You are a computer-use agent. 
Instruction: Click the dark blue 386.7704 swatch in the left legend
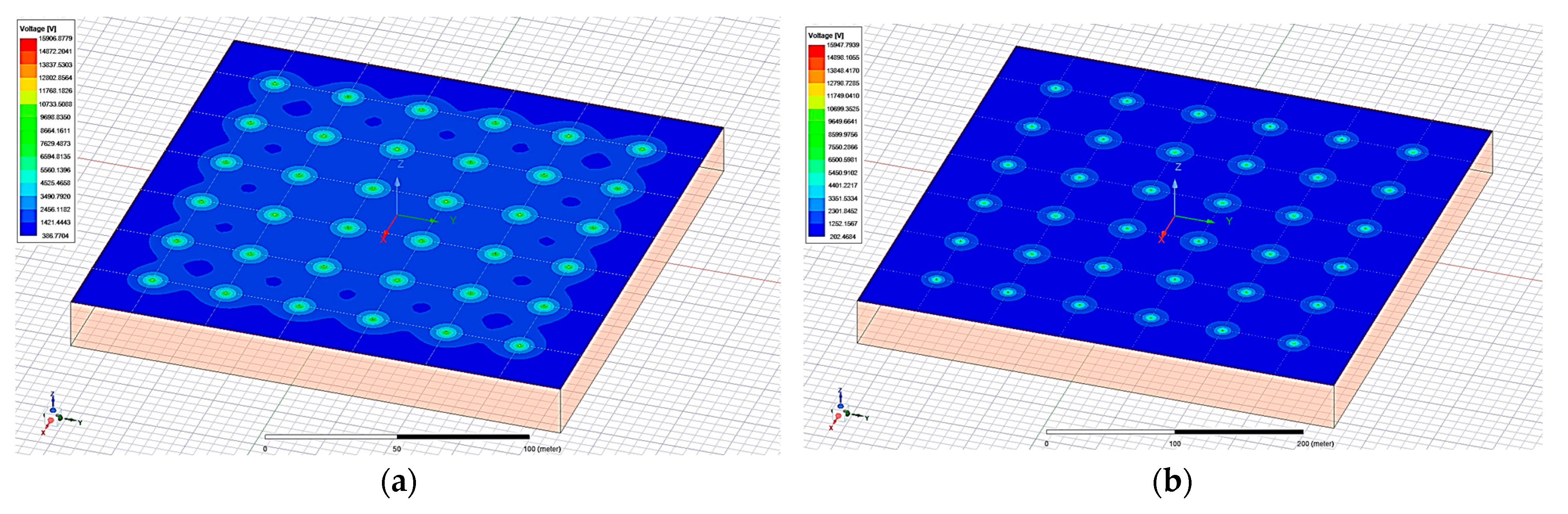tap(28, 230)
